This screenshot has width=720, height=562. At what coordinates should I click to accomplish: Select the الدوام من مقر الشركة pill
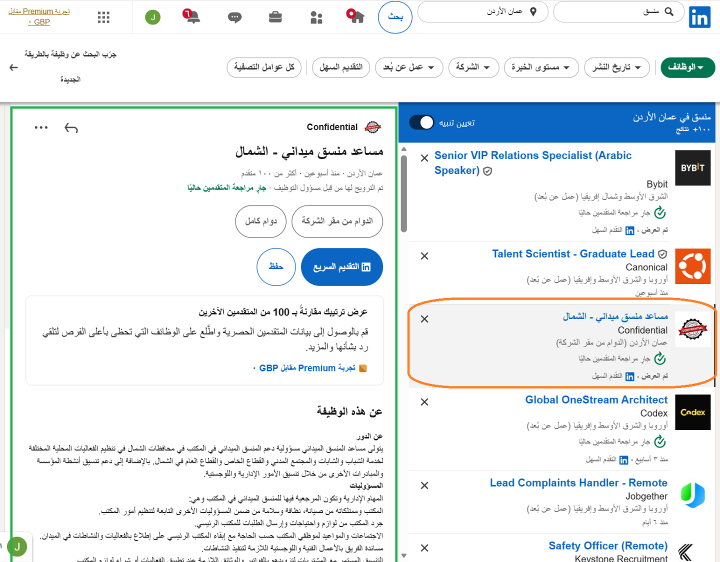337,221
